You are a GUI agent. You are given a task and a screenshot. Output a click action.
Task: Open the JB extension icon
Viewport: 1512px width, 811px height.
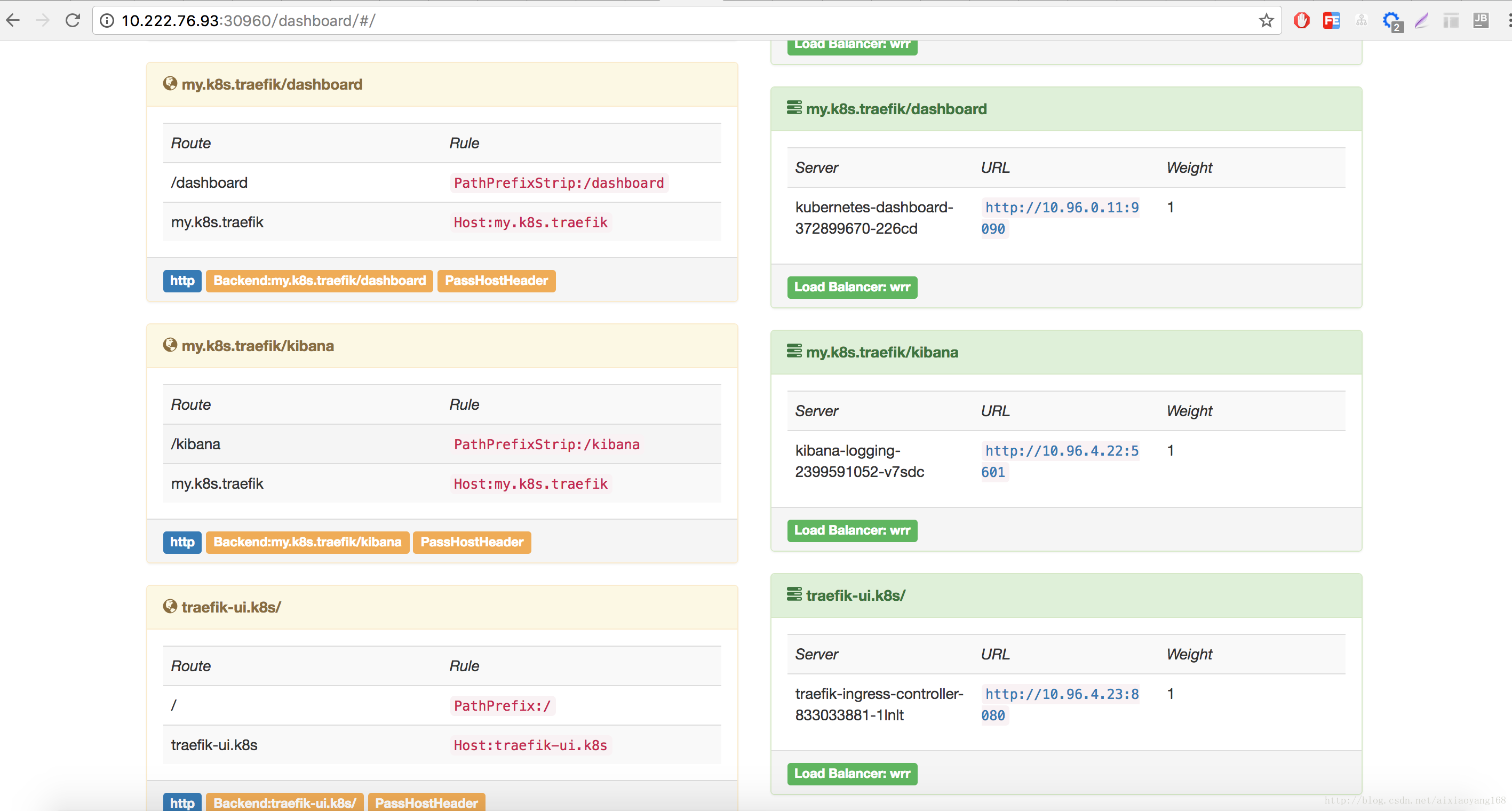click(1481, 20)
